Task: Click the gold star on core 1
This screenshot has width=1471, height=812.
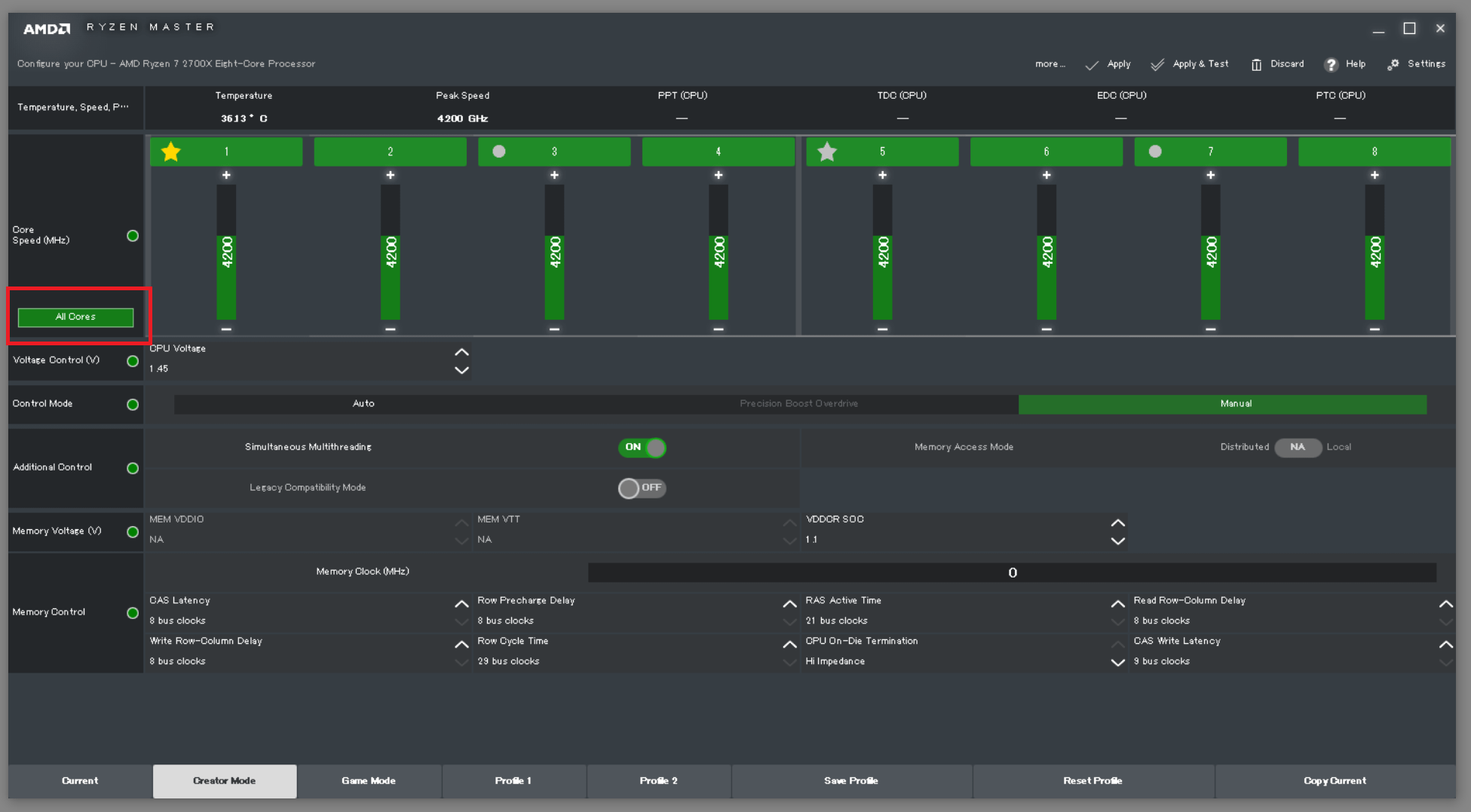Action: (x=171, y=152)
